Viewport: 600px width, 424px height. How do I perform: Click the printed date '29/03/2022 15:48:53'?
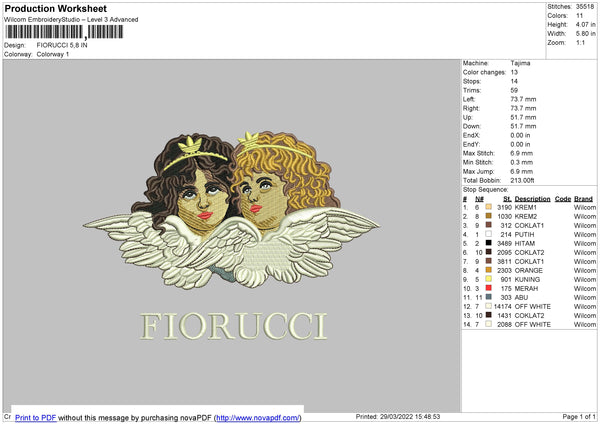410,416
